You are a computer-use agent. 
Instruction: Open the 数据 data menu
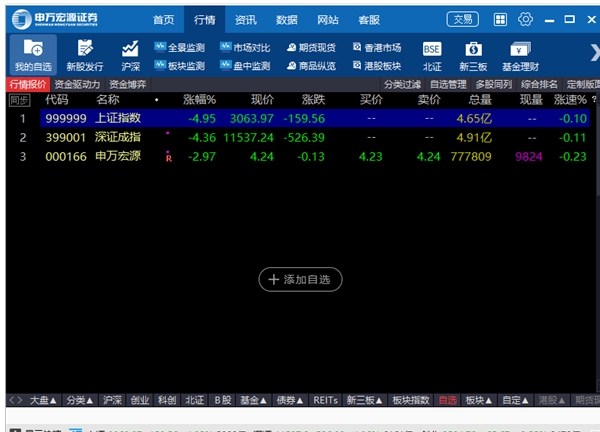287,20
